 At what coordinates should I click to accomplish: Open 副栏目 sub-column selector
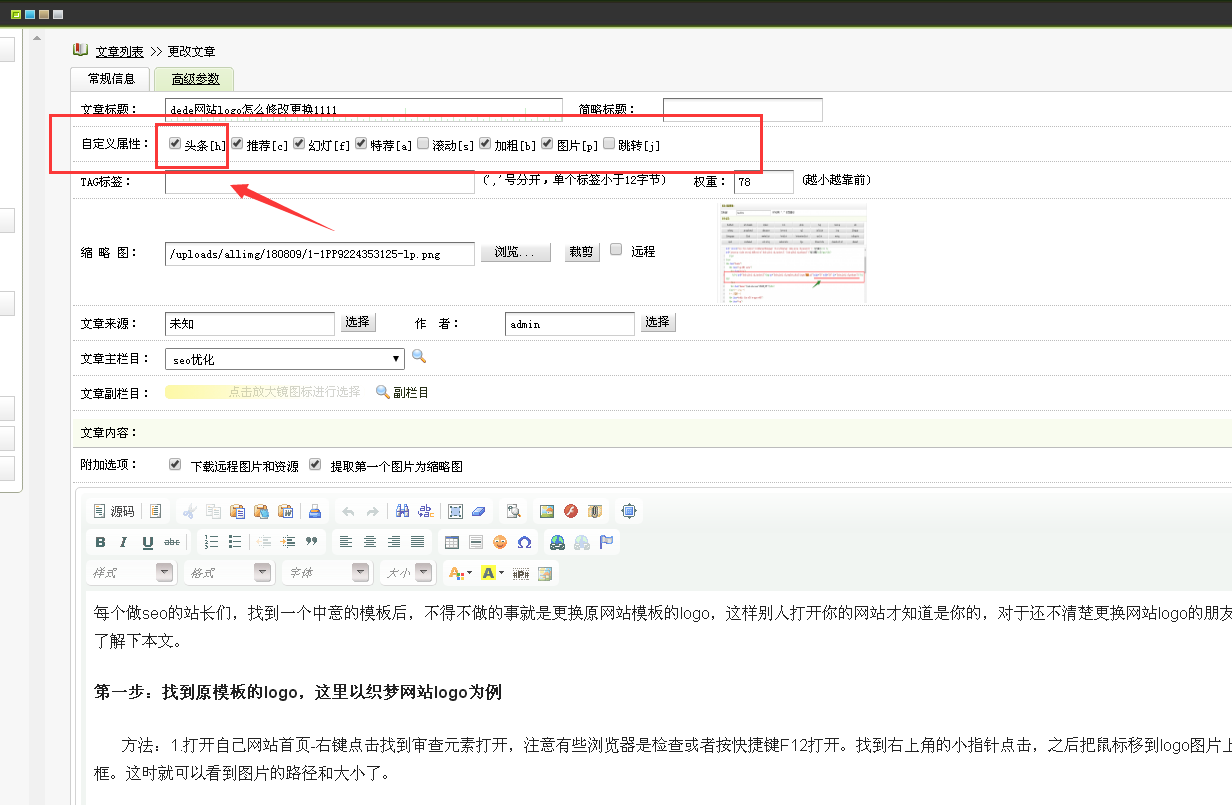click(x=402, y=393)
